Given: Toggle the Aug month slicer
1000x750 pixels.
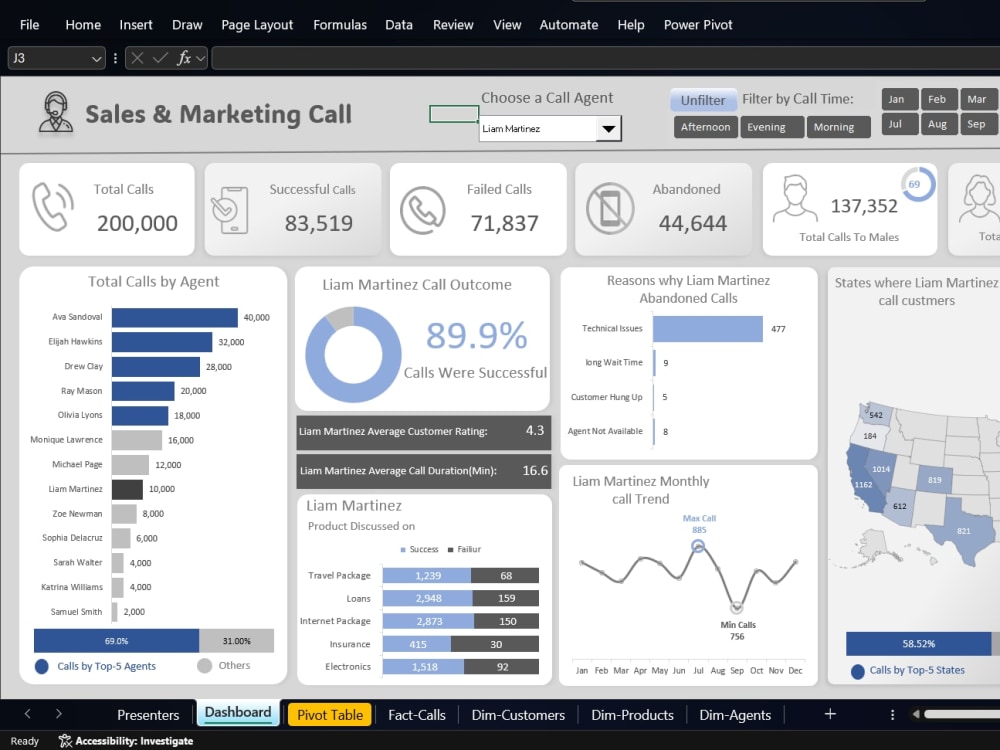Looking at the screenshot, I should tap(939, 124).
